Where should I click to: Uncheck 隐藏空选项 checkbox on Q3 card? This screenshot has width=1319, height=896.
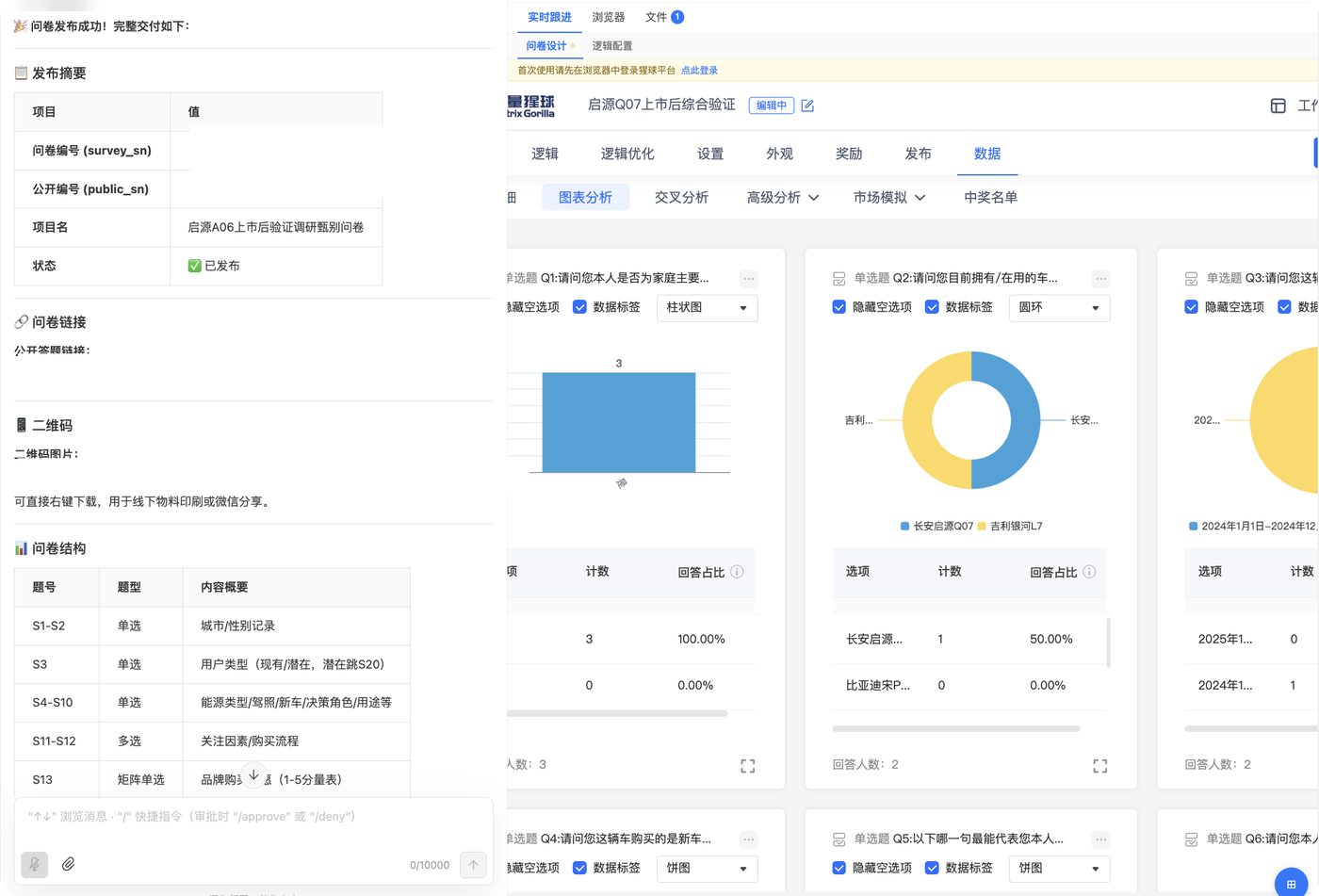pos(1192,307)
